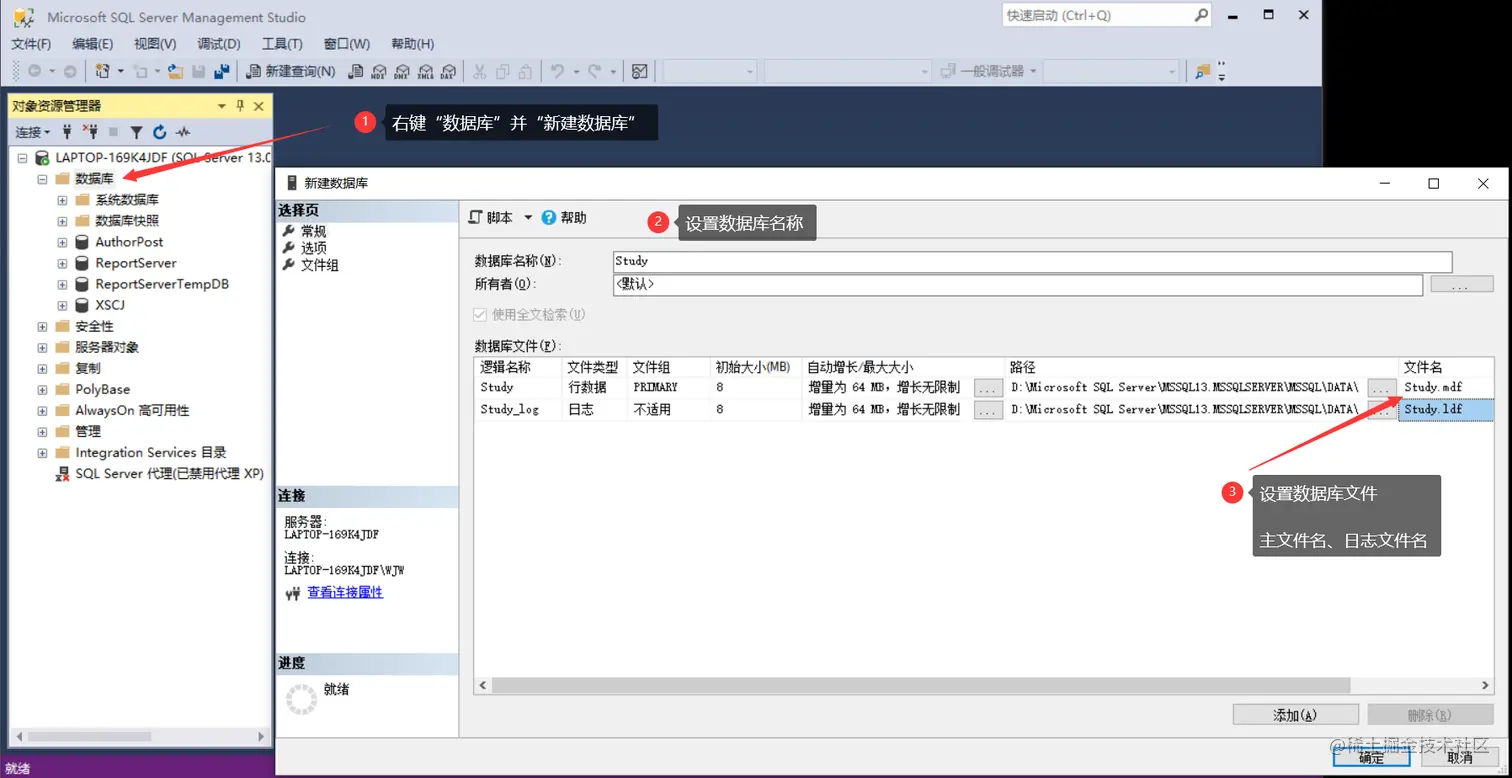The width and height of the screenshot is (1512, 778).
Task: Click the 确定 button
Action: pyautogui.click(x=1370, y=758)
